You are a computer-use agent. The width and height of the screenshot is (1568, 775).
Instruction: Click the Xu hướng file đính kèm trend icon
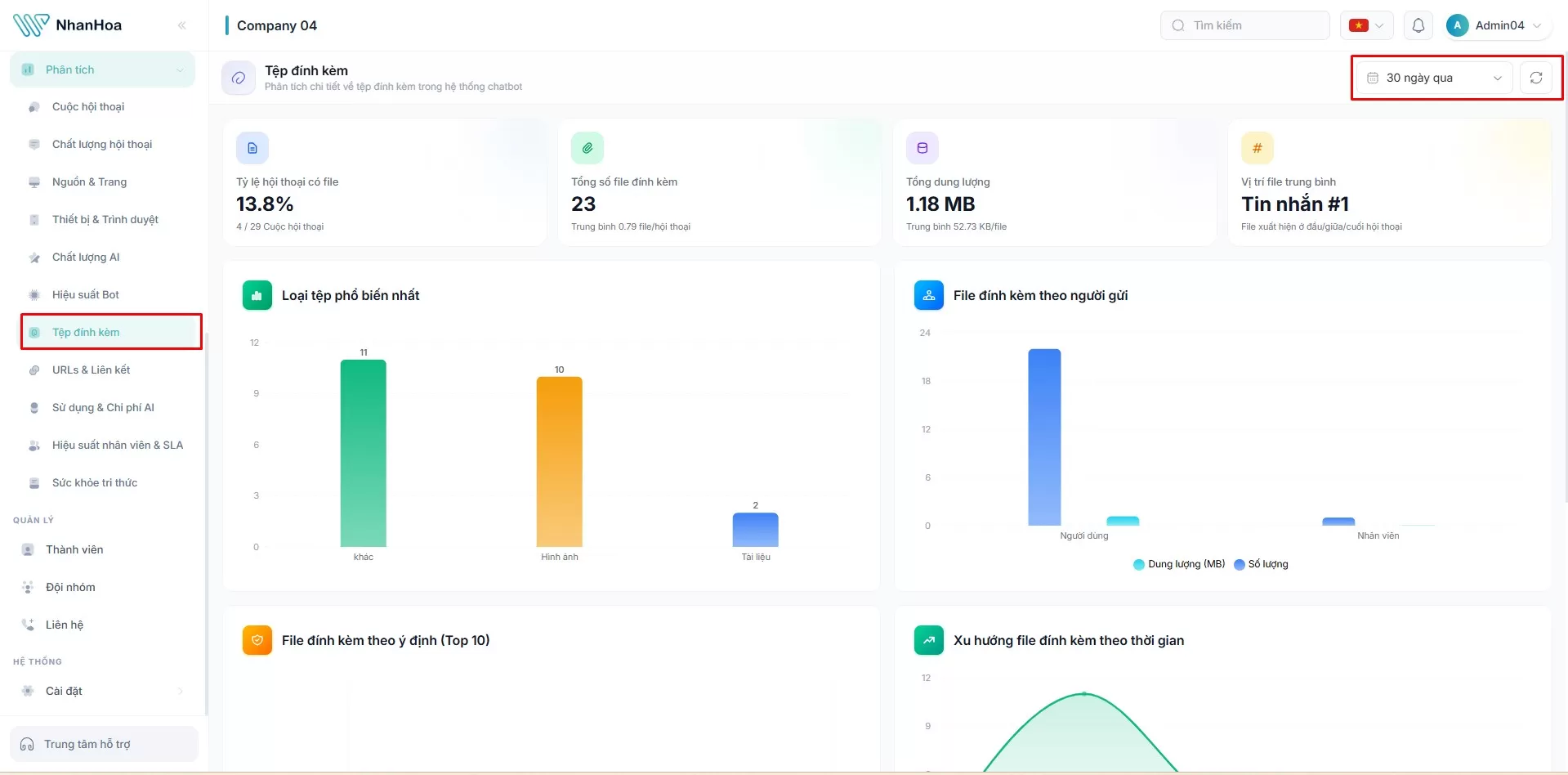(929, 640)
